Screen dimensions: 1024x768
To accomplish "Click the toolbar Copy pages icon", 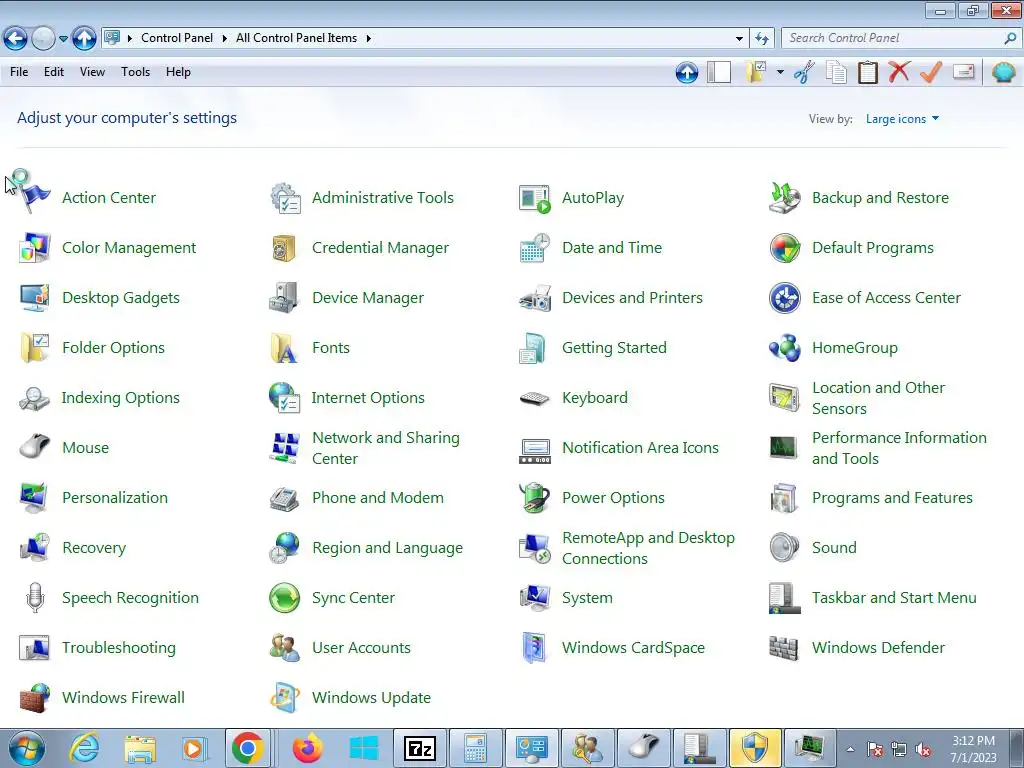I will (x=837, y=72).
